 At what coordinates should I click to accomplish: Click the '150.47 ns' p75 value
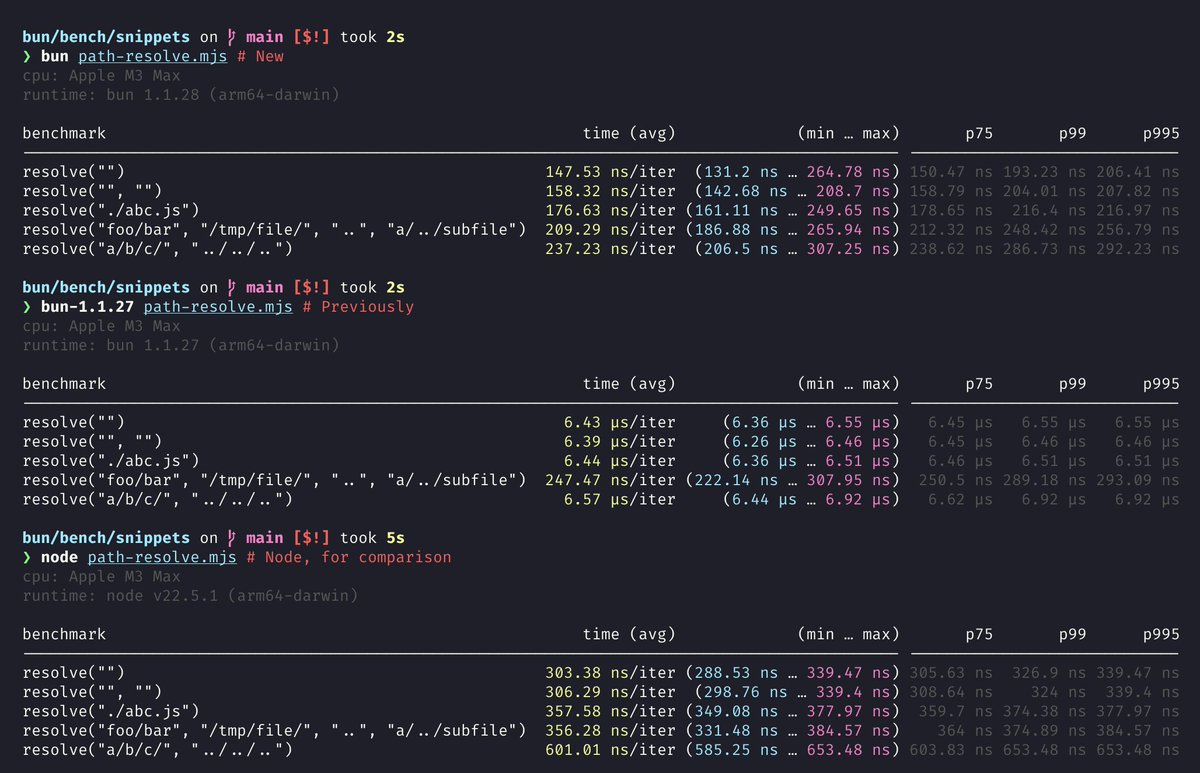pos(951,172)
